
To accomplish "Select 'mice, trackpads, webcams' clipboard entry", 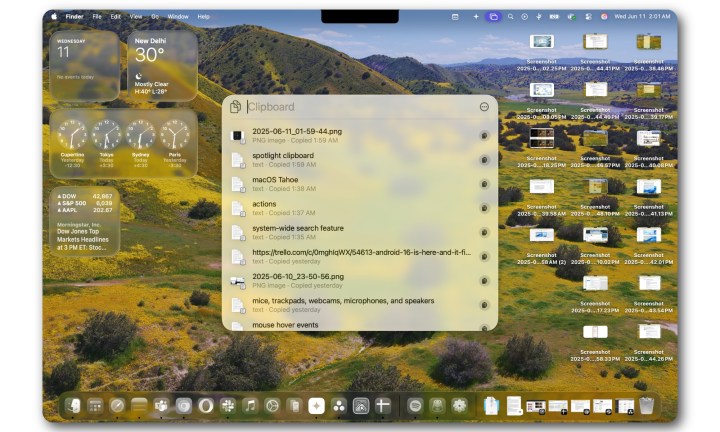I will click(350, 305).
